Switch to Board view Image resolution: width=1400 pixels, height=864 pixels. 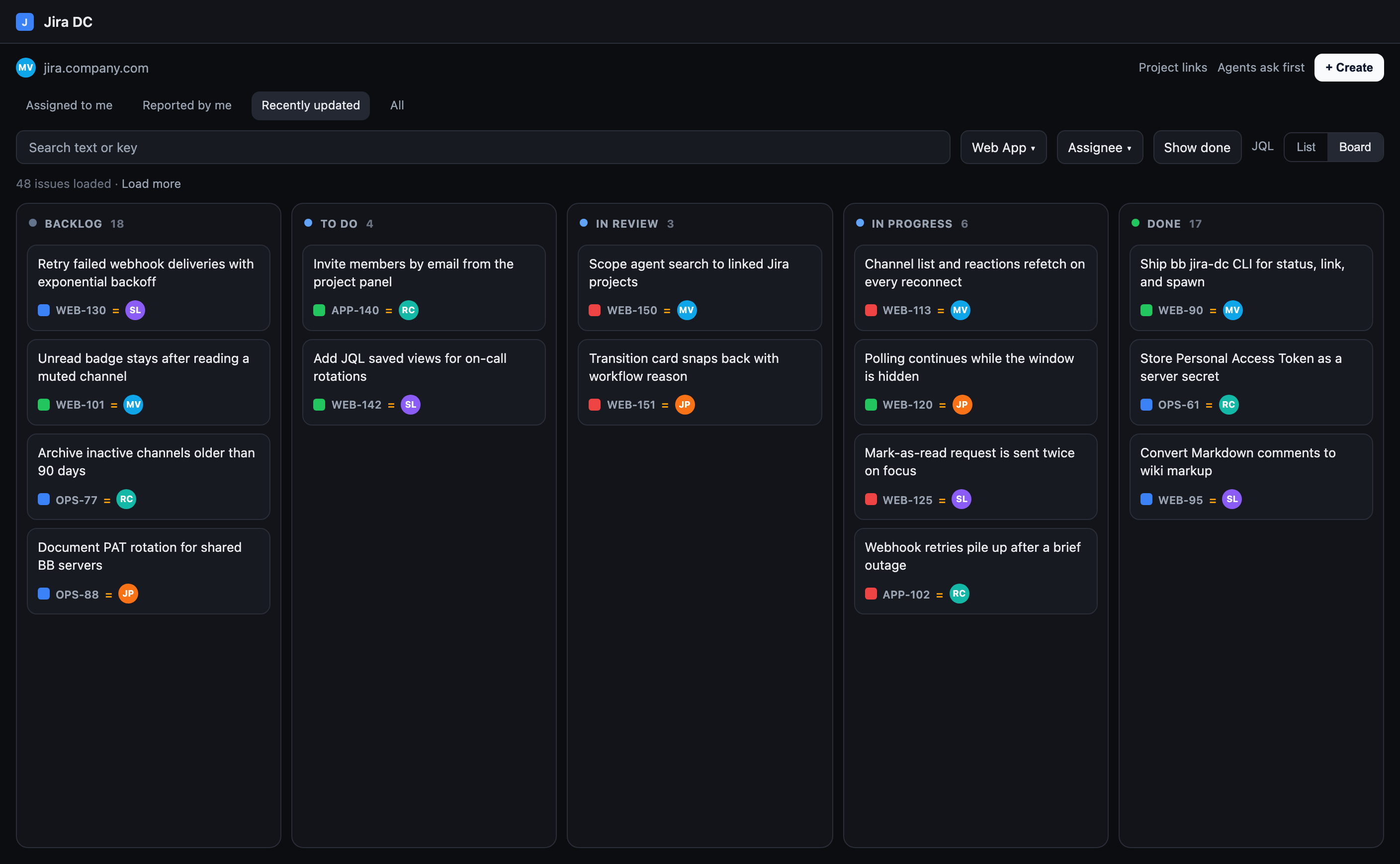(1355, 148)
